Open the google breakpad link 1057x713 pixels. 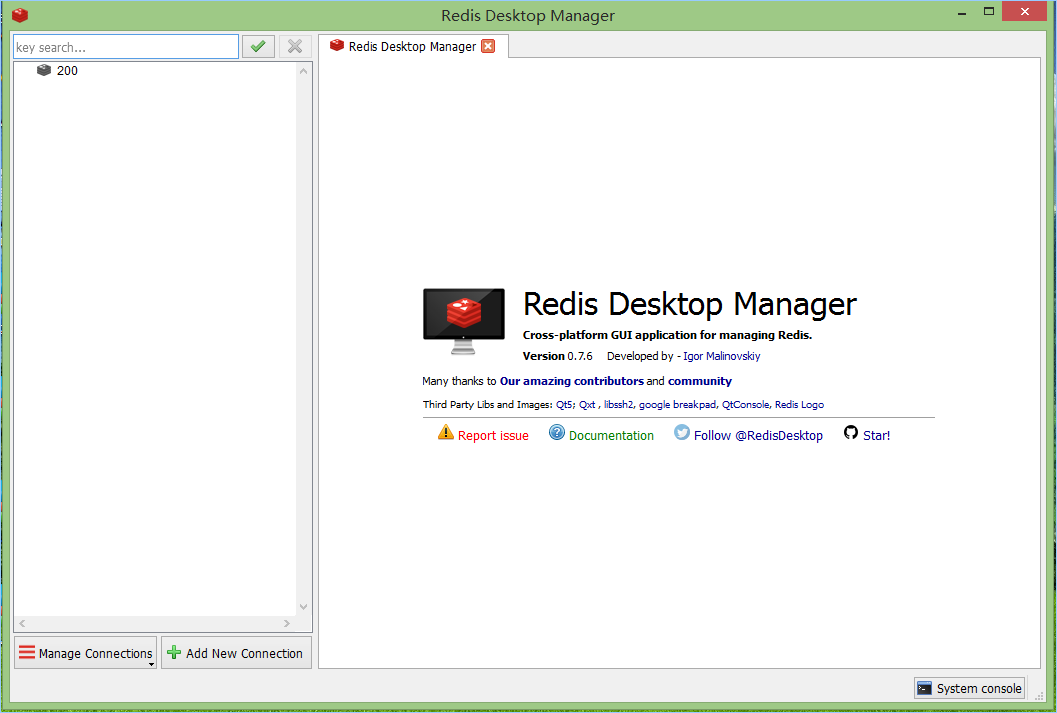(x=677, y=404)
